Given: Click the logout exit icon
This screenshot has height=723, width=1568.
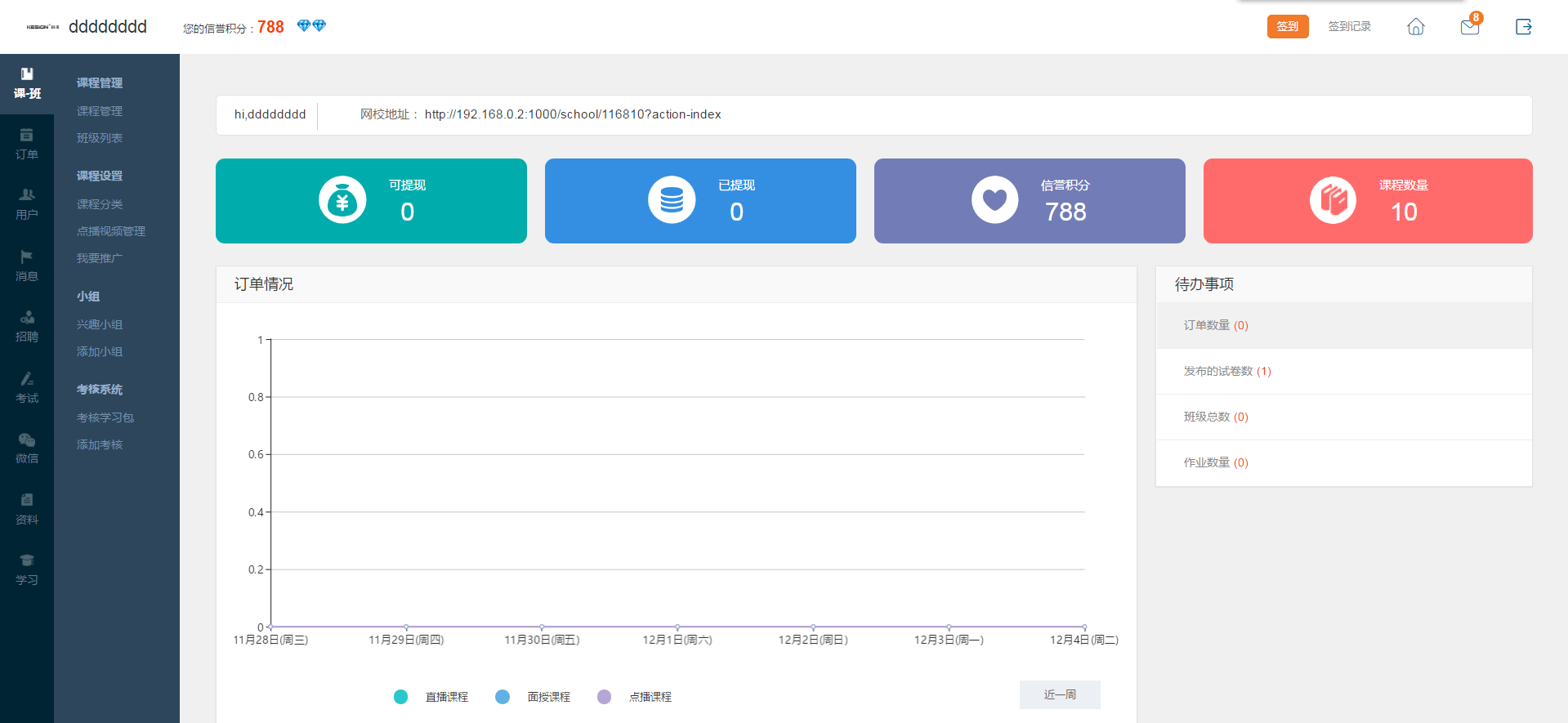Looking at the screenshot, I should [x=1523, y=27].
